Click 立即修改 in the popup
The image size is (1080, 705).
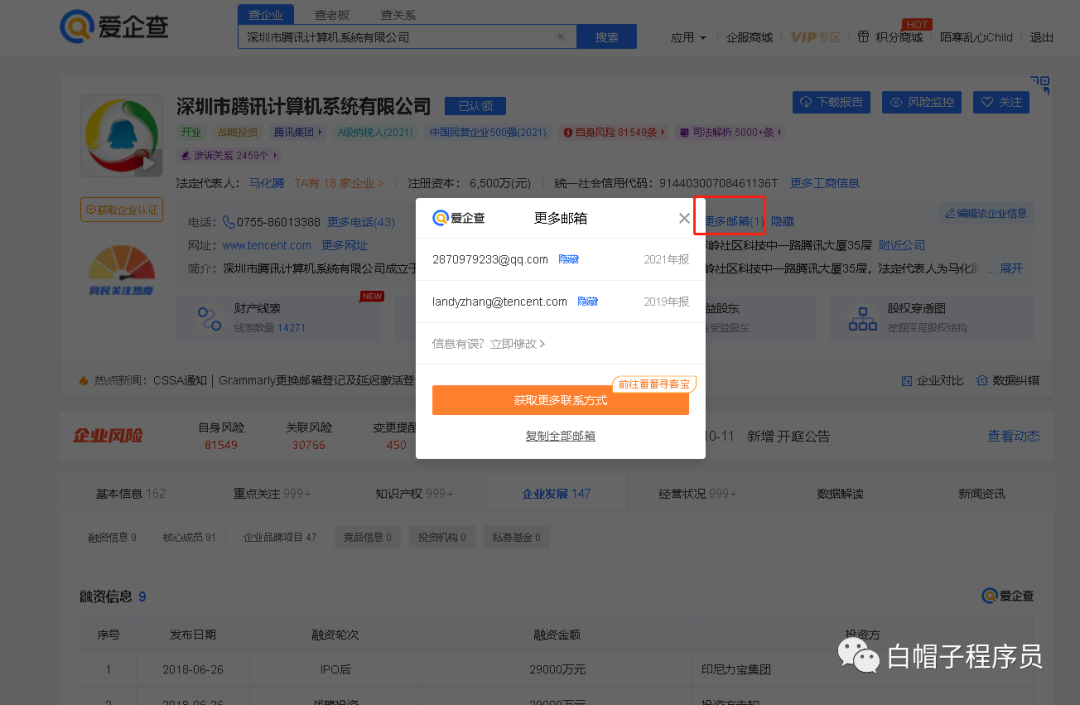coord(517,344)
